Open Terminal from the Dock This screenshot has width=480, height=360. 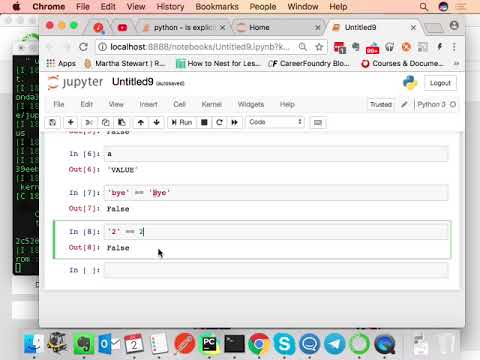tap(234, 343)
